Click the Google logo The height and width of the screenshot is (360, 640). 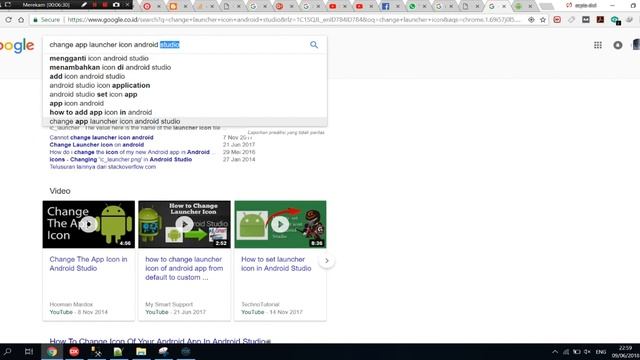tap(17, 46)
